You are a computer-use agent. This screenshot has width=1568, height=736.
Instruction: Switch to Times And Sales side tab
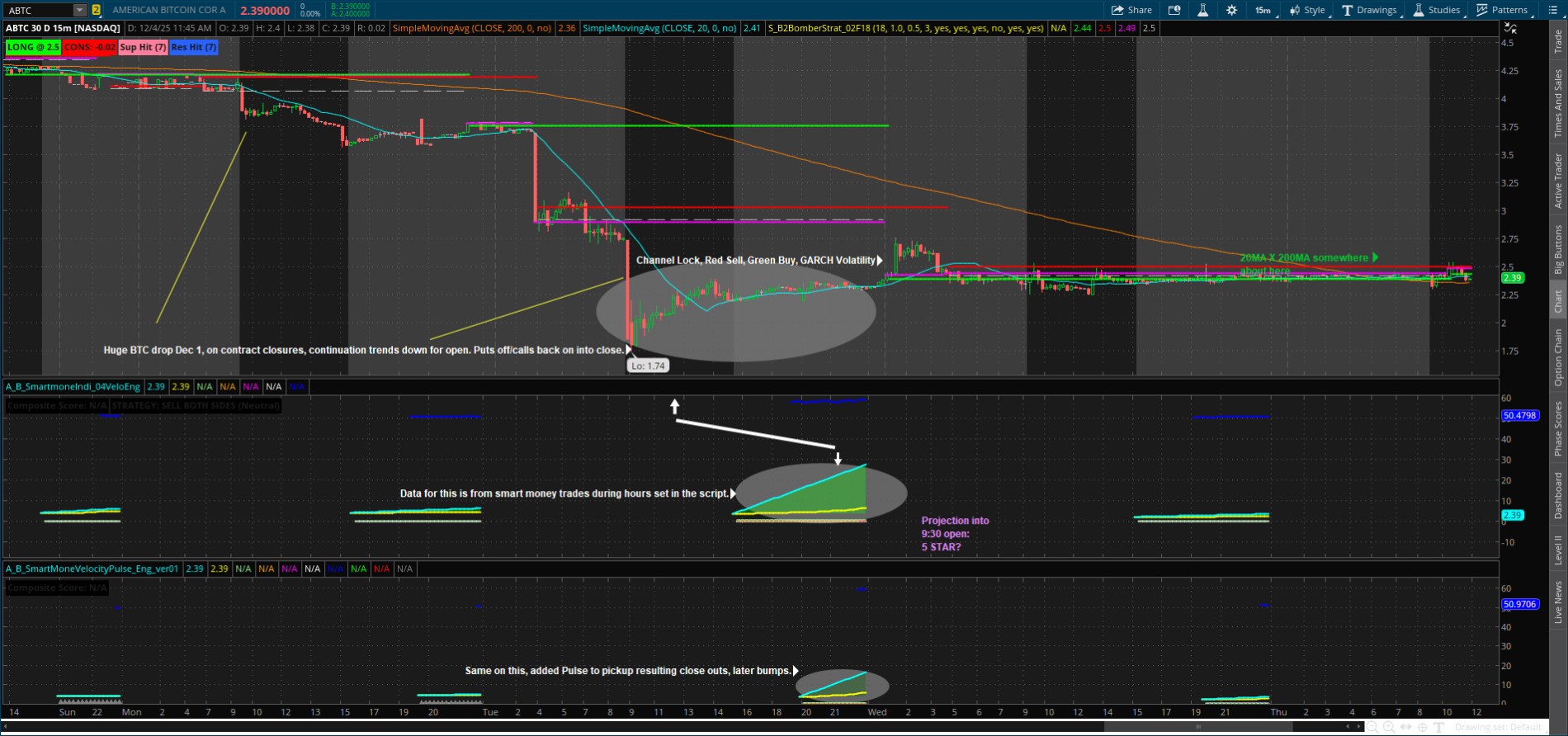[x=1558, y=103]
